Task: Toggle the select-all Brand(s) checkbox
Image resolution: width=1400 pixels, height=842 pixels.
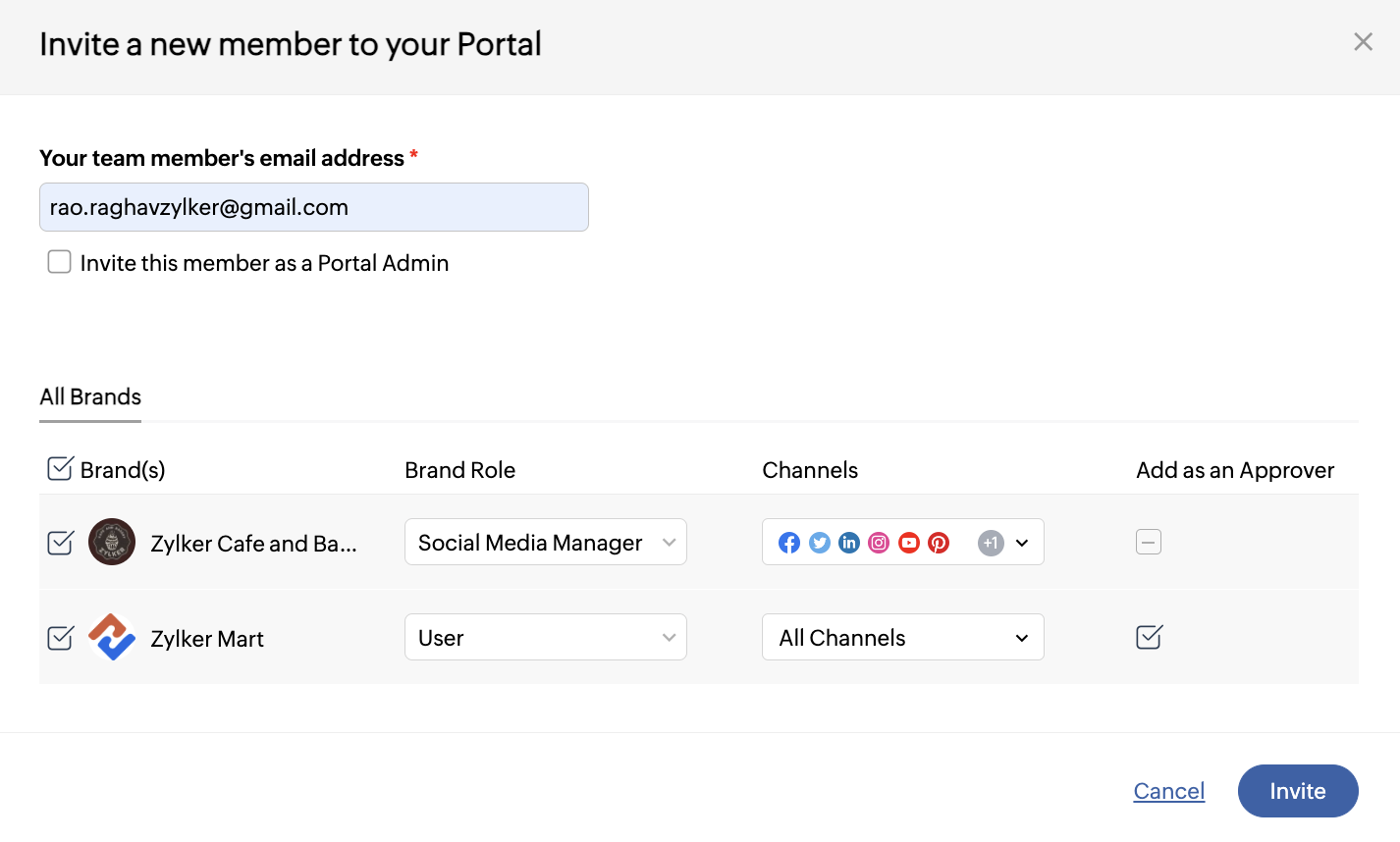Action: [x=60, y=469]
